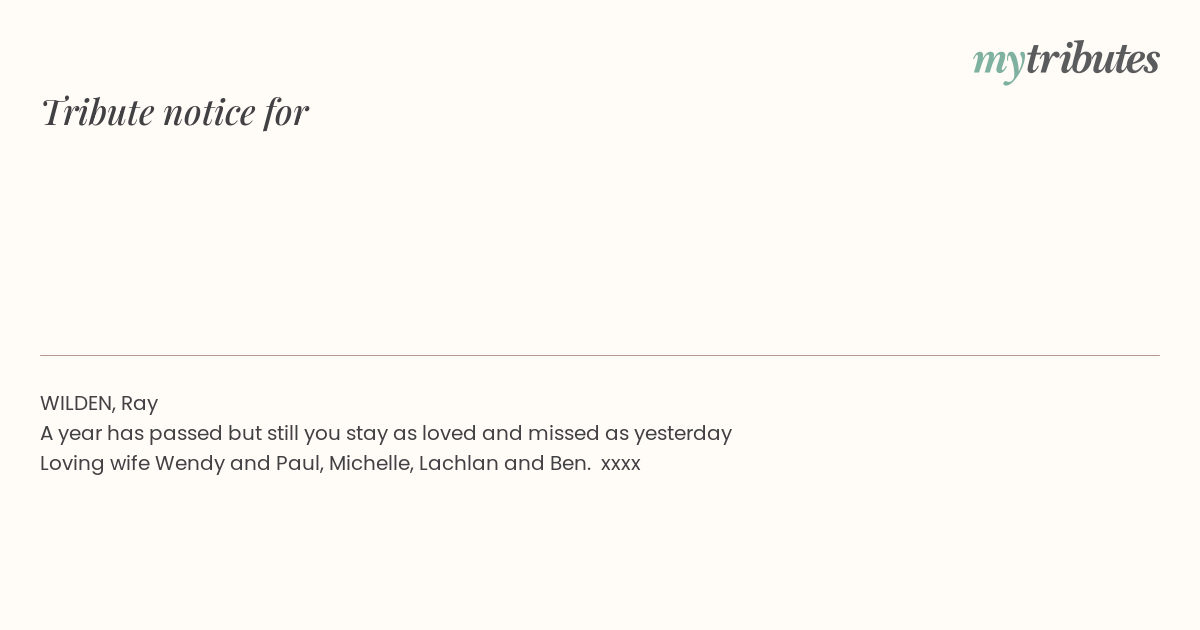Click the horizontal divider line

[600, 355]
